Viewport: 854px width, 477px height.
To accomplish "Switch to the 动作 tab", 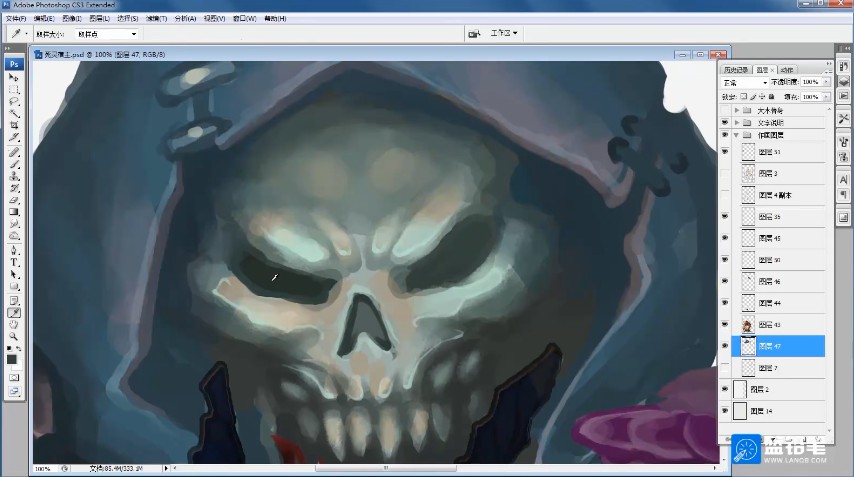I will pos(786,70).
